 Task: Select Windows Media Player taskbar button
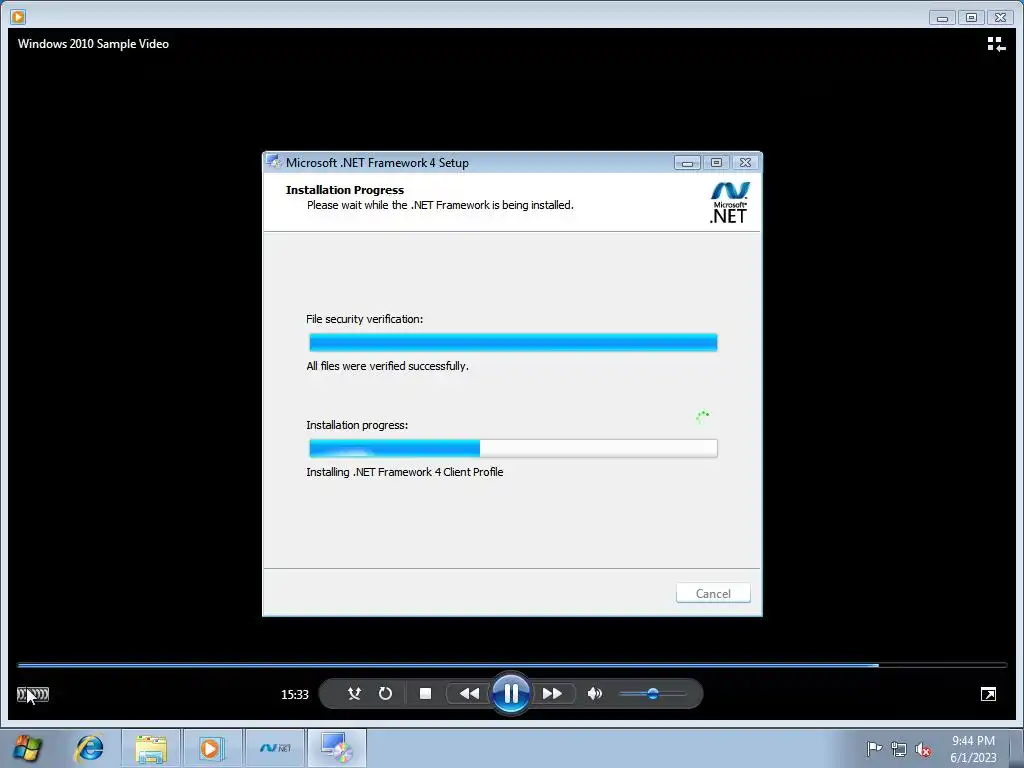coord(212,748)
